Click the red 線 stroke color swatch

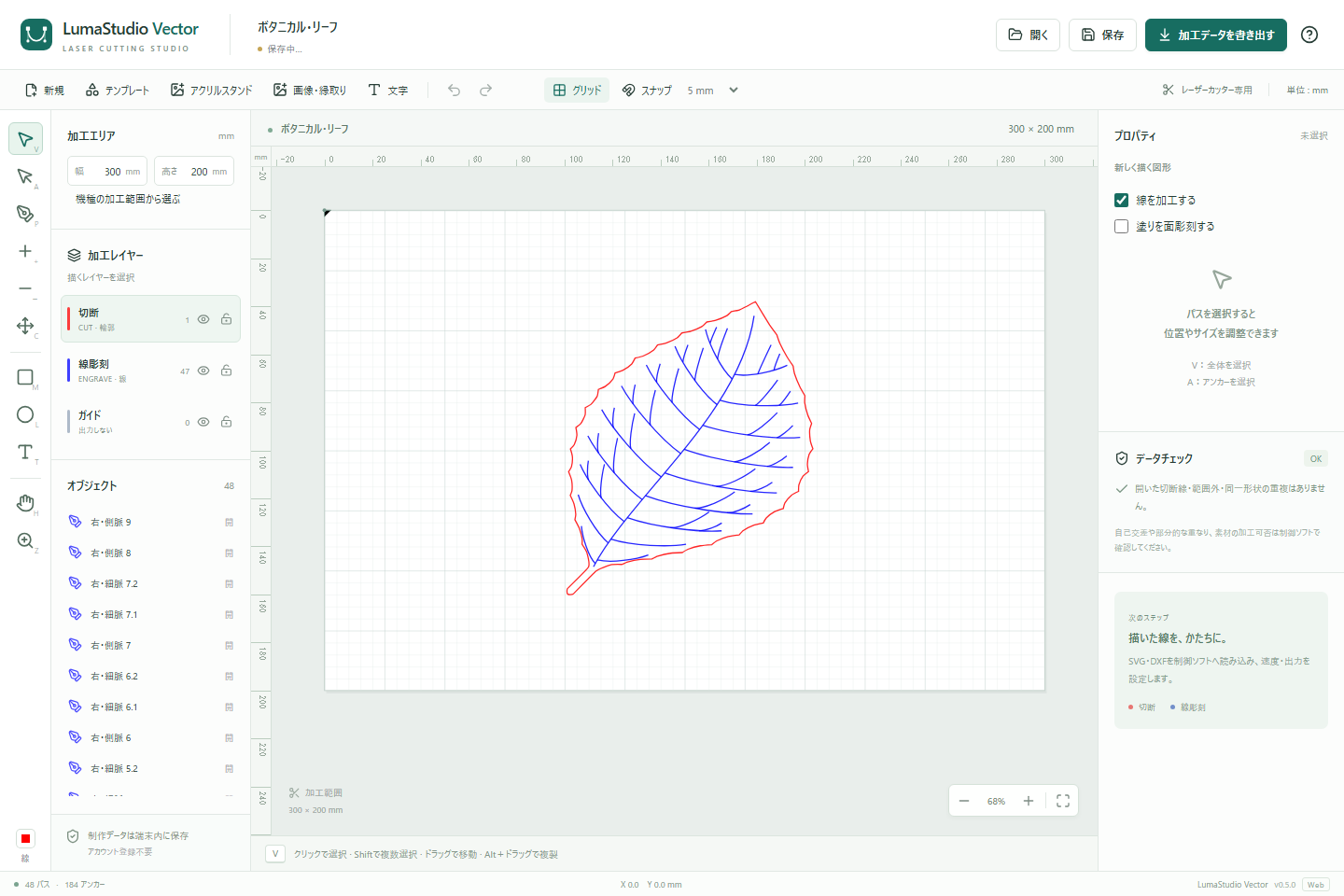coord(25,838)
